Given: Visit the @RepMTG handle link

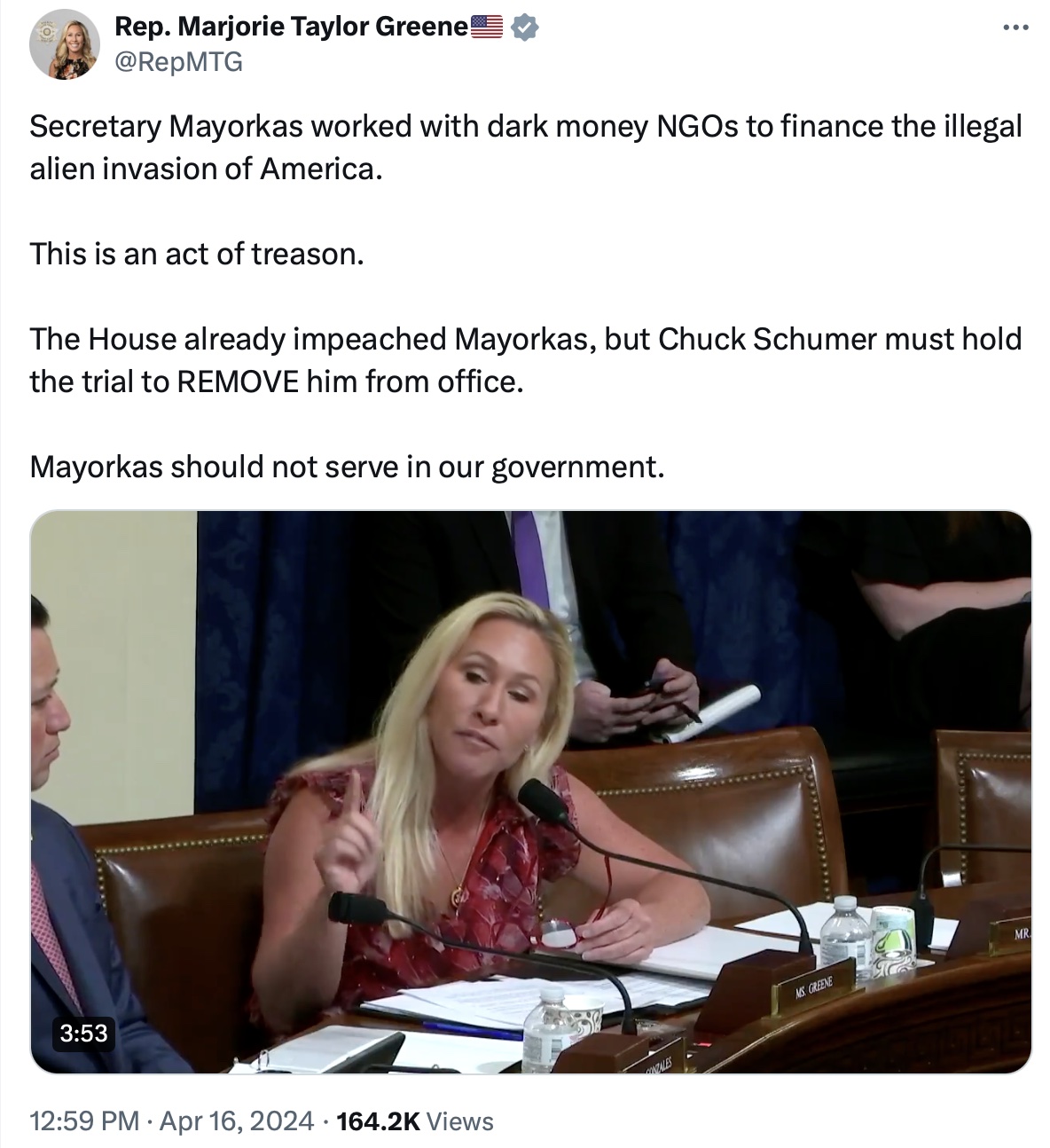Looking at the screenshot, I should 178,61.
